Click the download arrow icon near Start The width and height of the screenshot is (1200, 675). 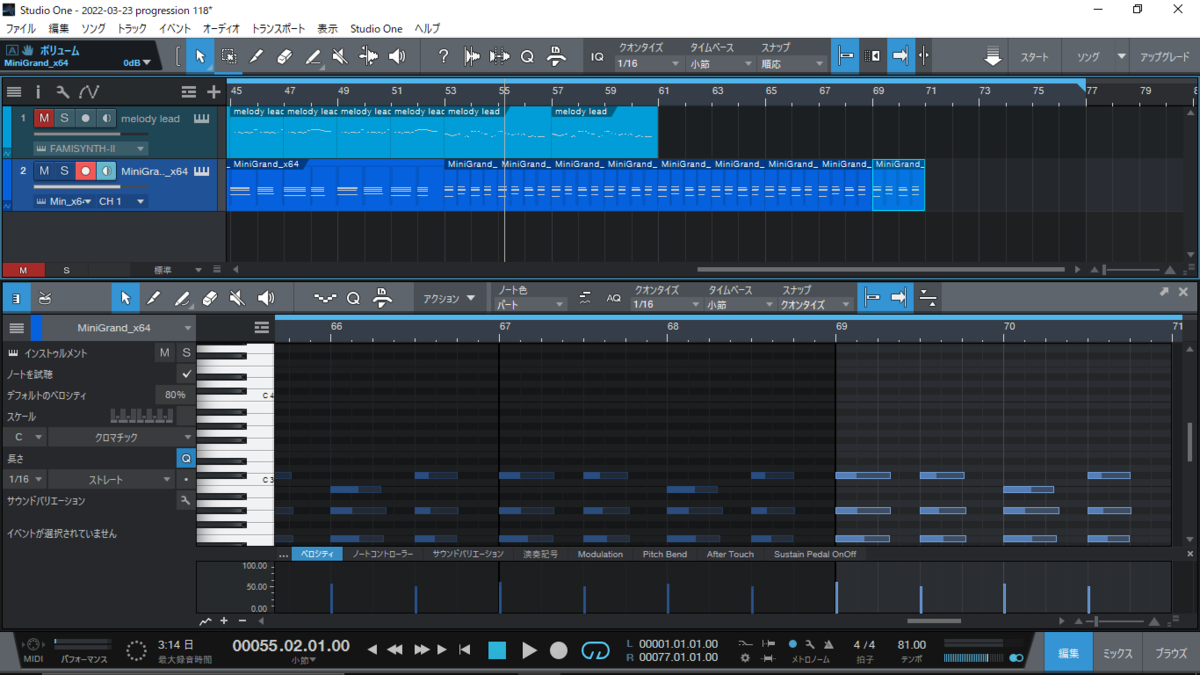(992, 57)
